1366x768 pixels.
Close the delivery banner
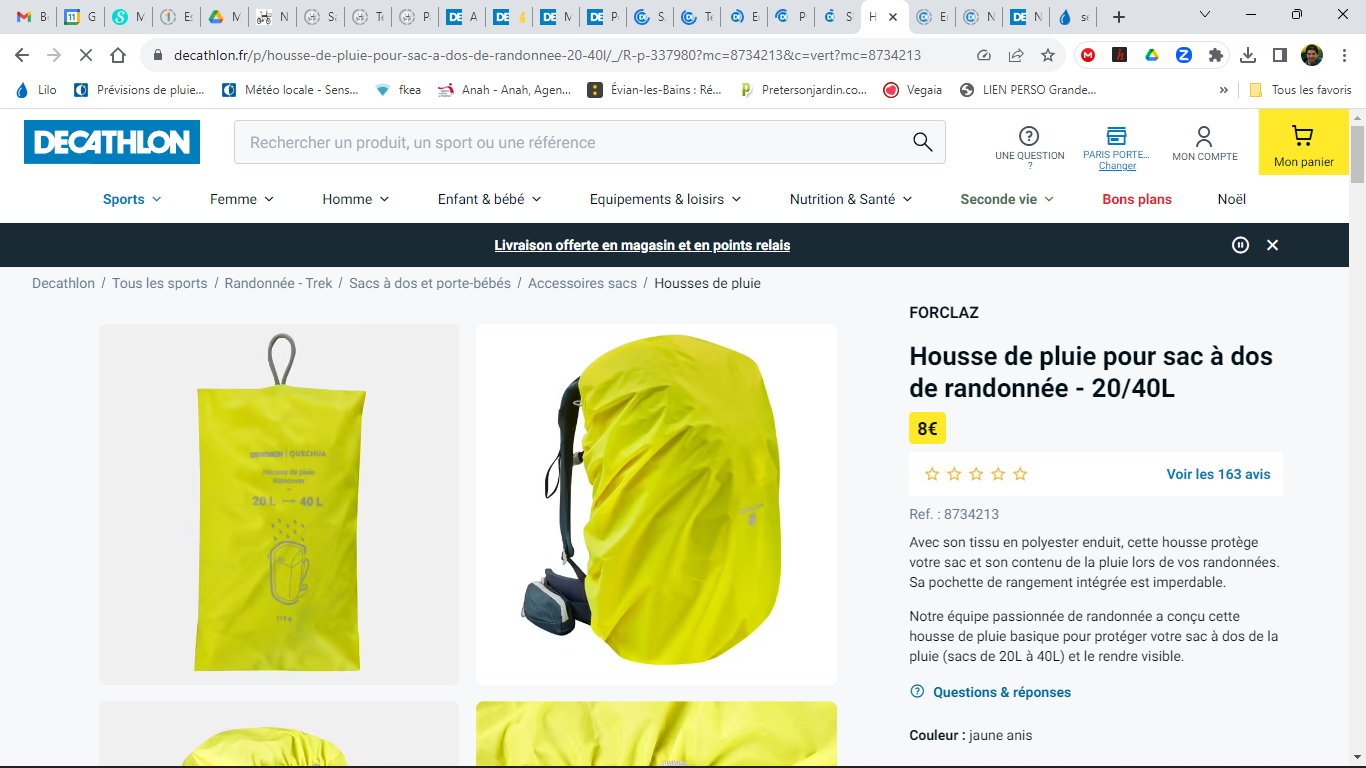pyautogui.click(x=1272, y=245)
